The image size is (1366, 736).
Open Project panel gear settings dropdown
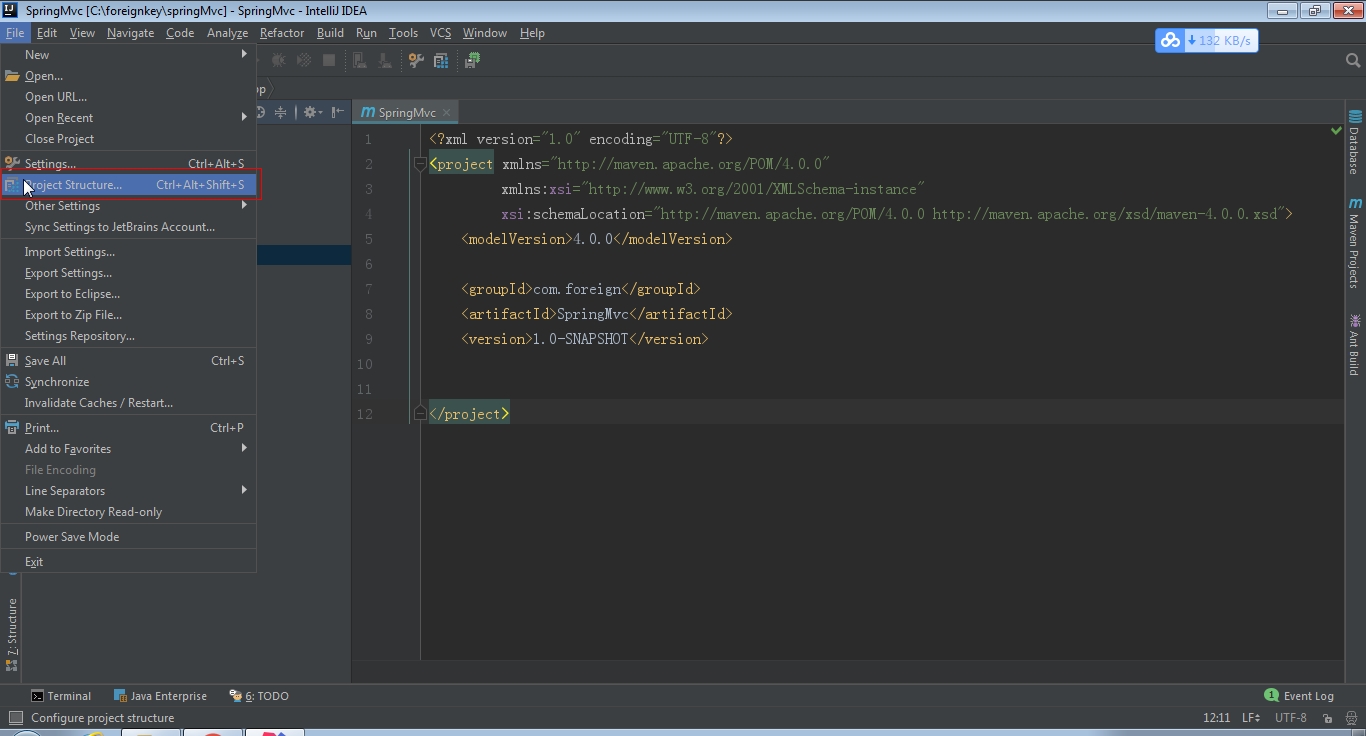(313, 112)
